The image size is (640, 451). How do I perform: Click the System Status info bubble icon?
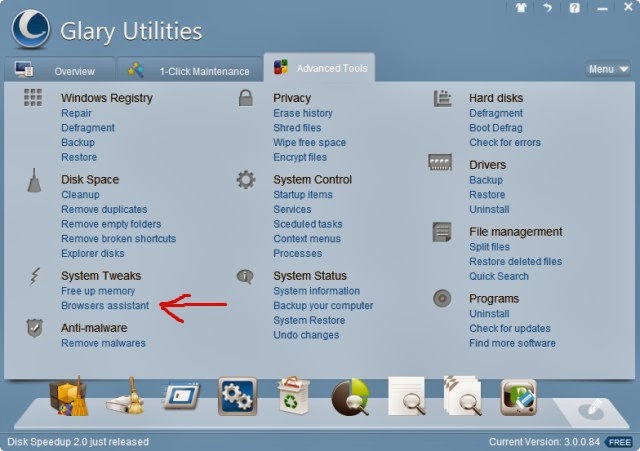[245, 276]
